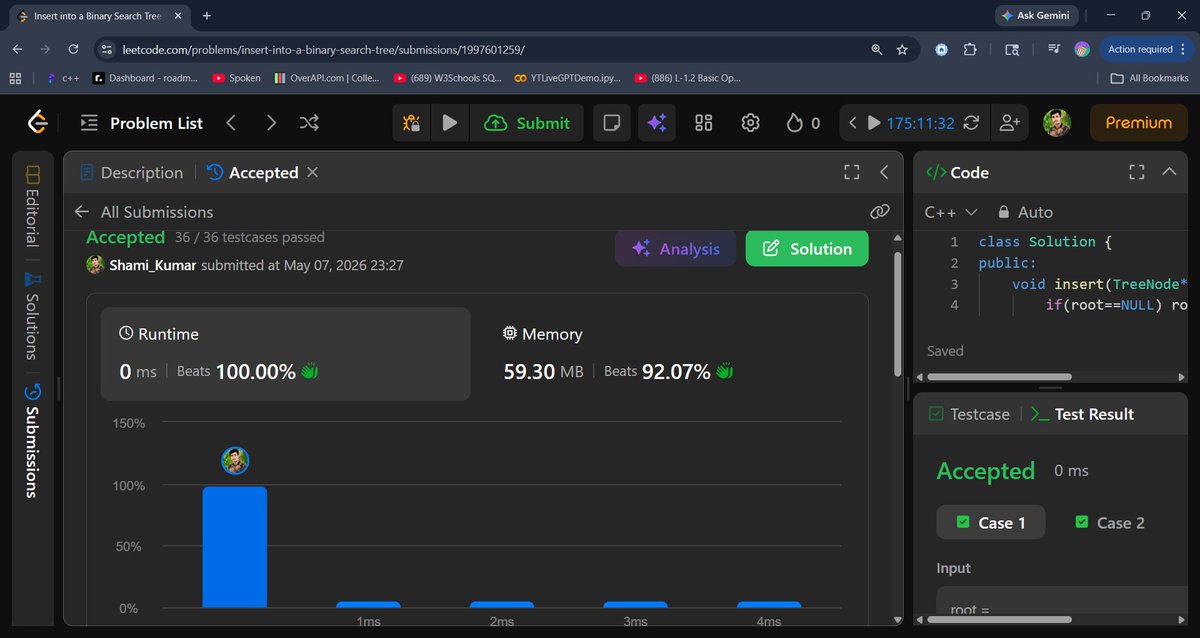Image resolution: width=1200 pixels, height=638 pixels.
Task: Open the settings gear icon
Action: [x=751, y=123]
